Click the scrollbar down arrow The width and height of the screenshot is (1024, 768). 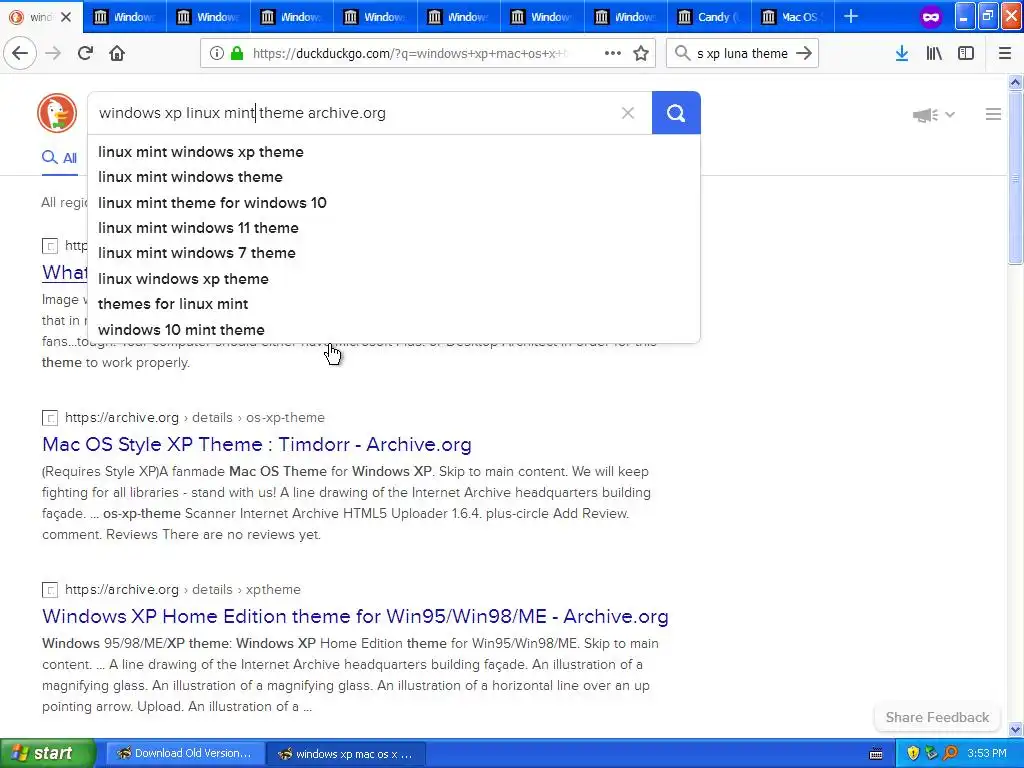coord(1015,729)
